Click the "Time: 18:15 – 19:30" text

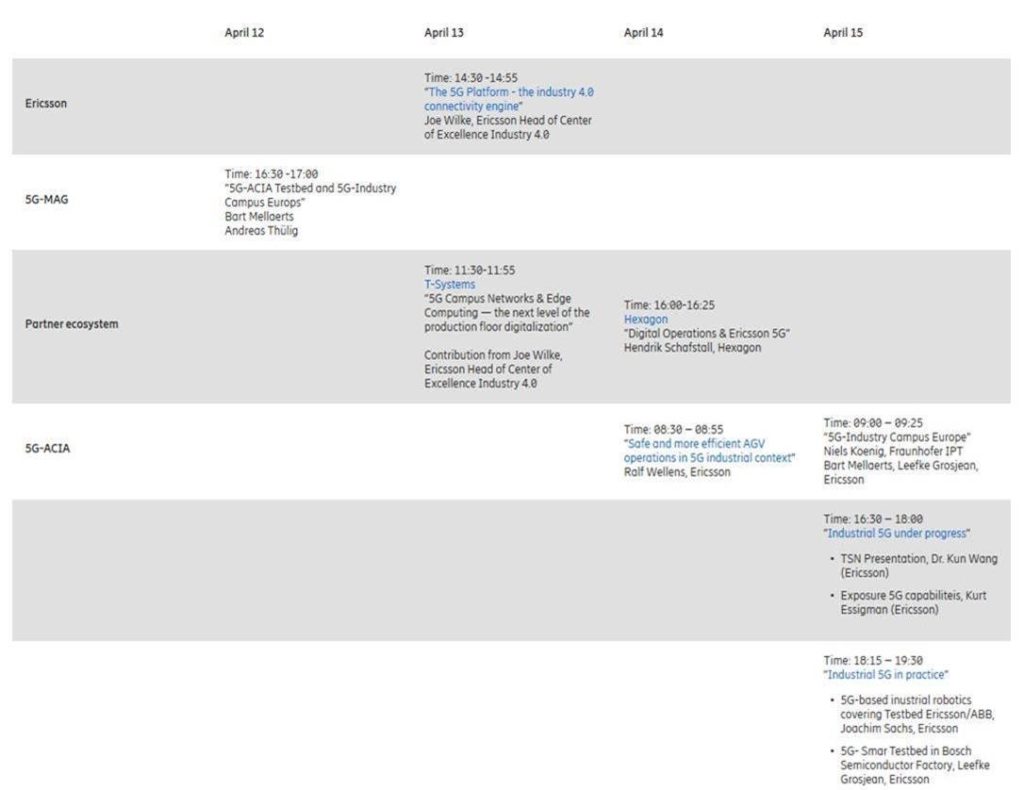click(x=872, y=661)
